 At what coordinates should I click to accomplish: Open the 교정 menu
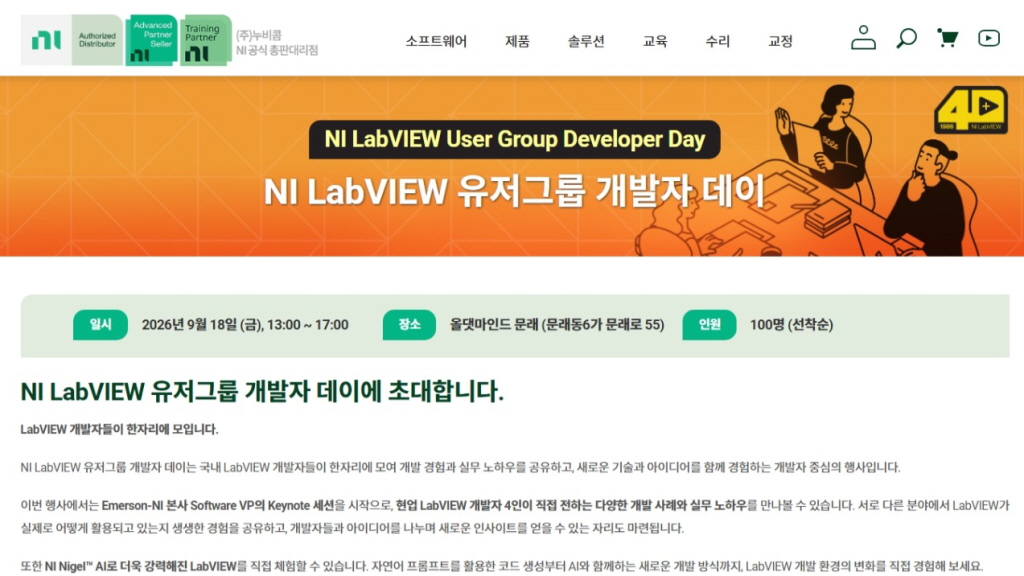tap(780, 41)
